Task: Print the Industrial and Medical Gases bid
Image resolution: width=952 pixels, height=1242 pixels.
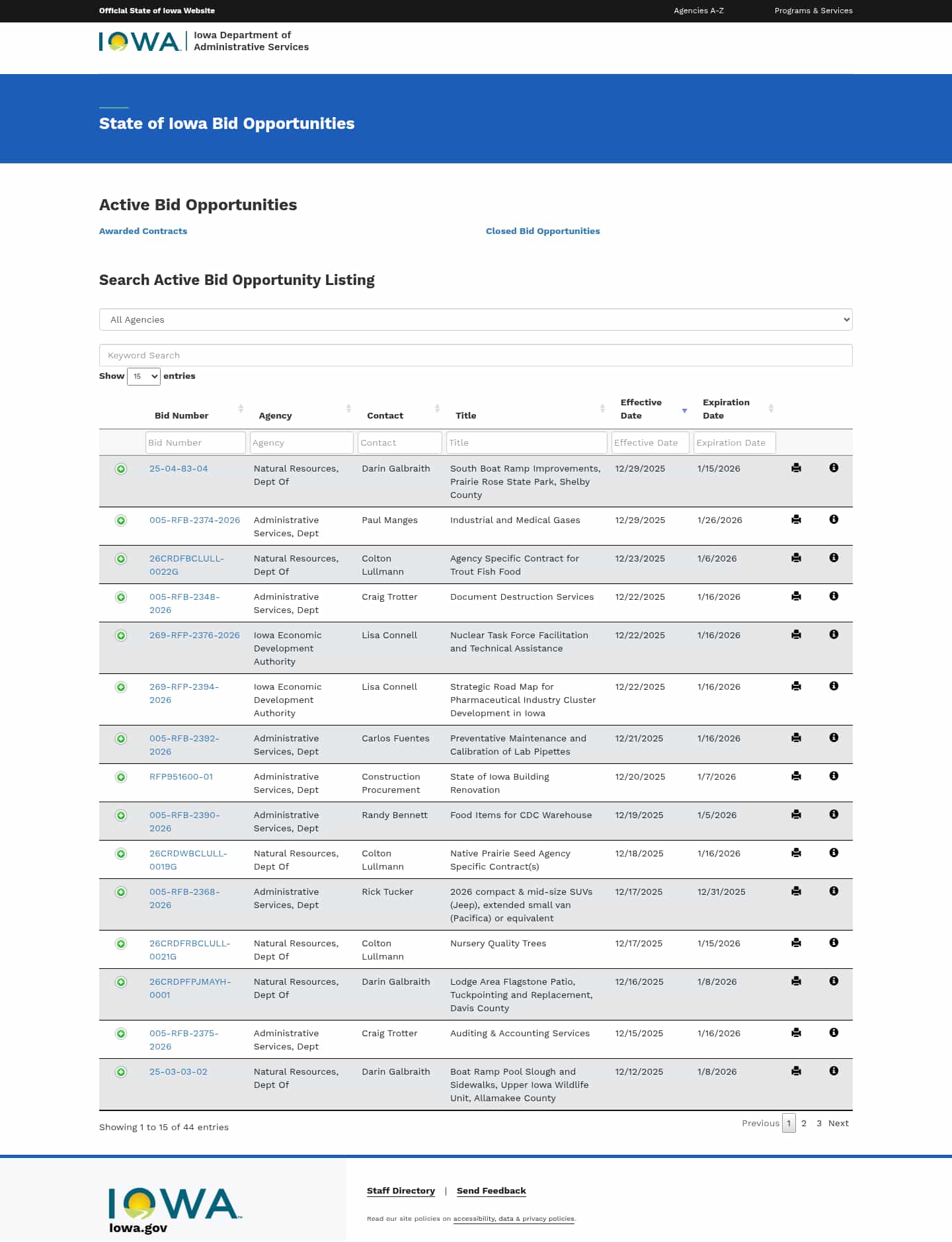Action: tap(796, 519)
